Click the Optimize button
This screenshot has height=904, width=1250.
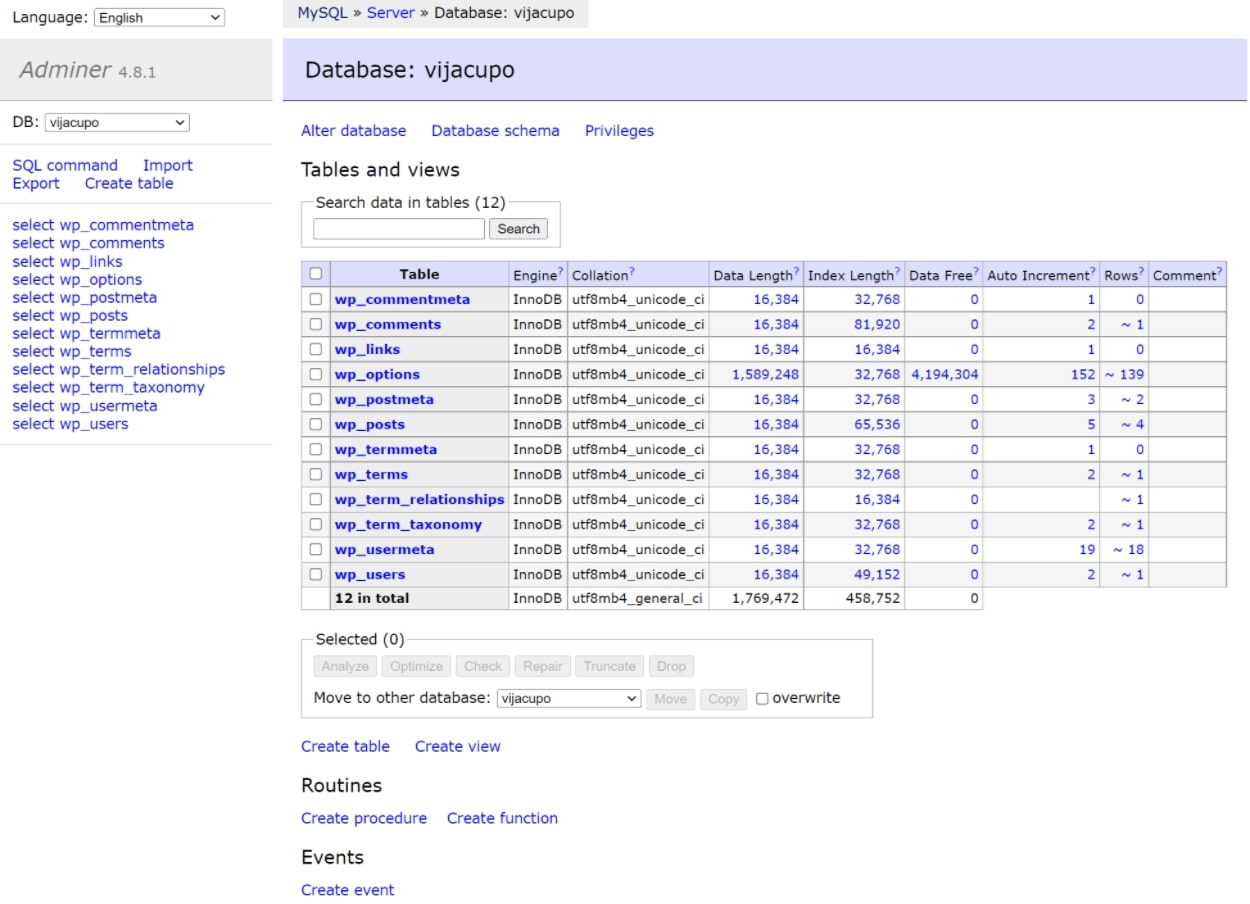tap(416, 667)
